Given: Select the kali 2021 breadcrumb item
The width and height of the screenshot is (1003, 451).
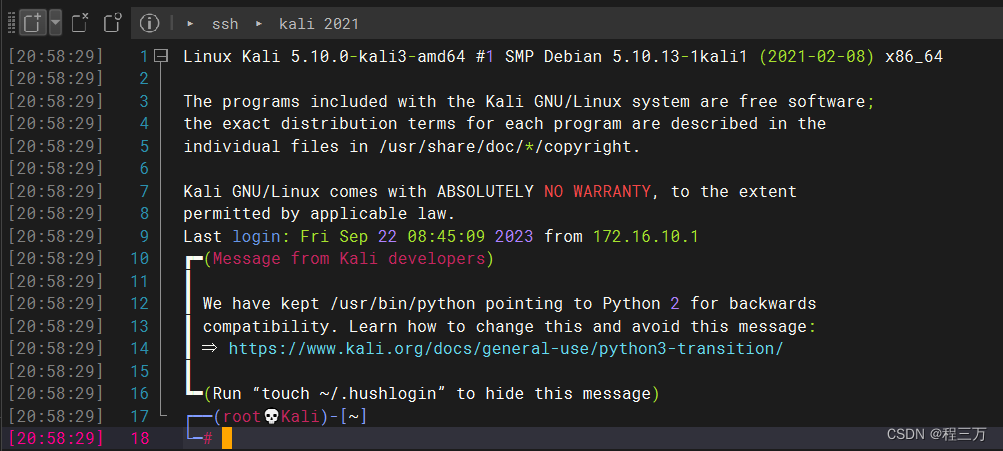Looking at the screenshot, I should click(x=319, y=24).
